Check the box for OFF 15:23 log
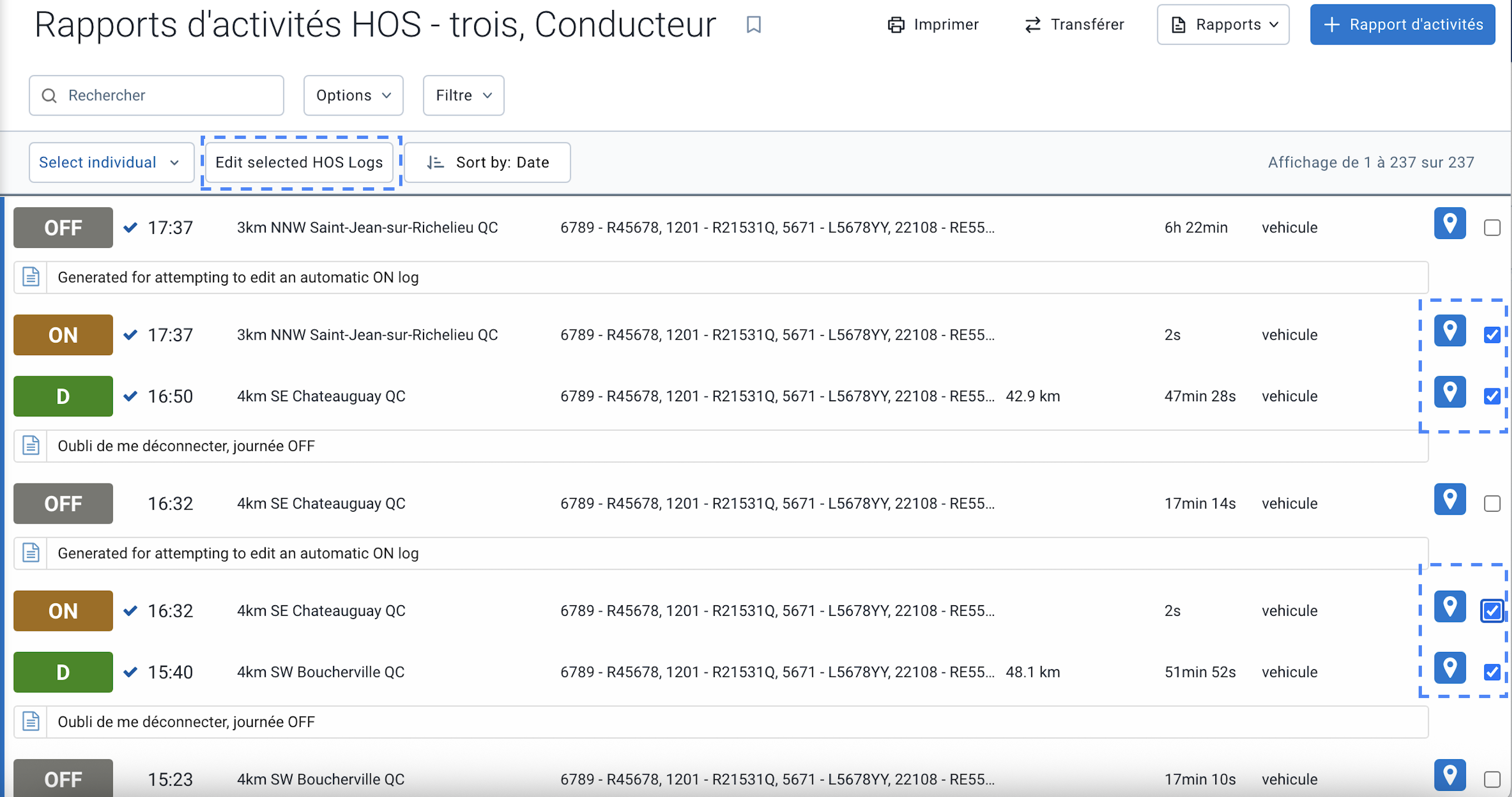The height and width of the screenshot is (797, 1512). (1492, 779)
